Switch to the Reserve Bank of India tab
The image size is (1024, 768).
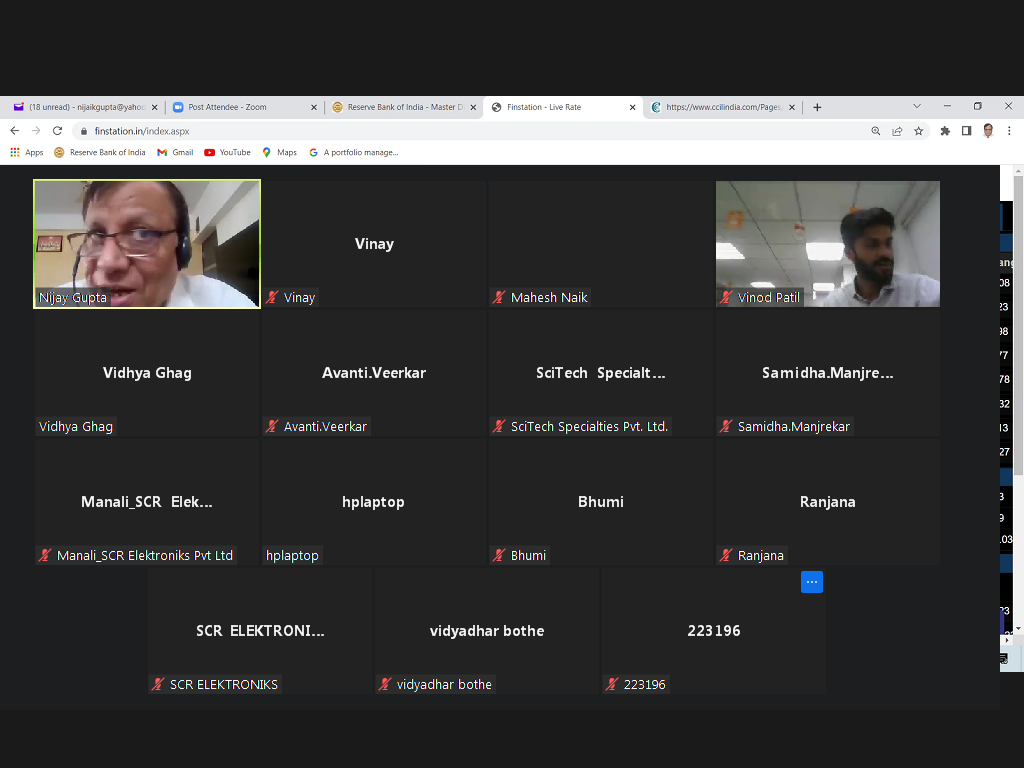tap(400, 107)
